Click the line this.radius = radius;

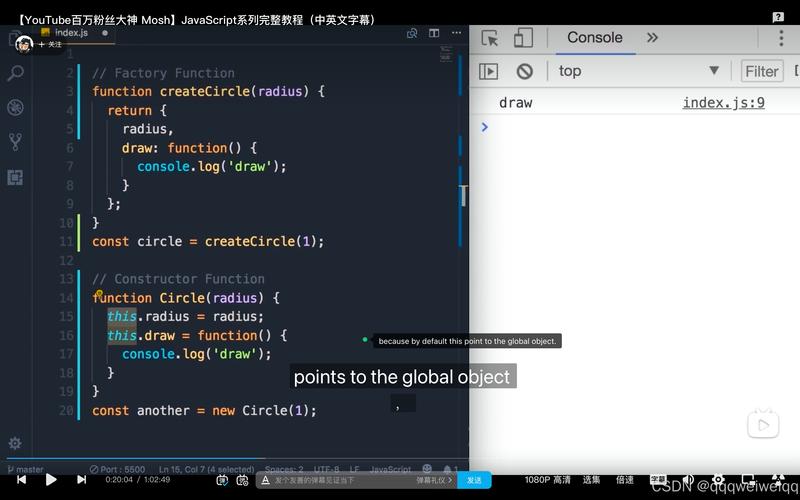coord(185,317)
